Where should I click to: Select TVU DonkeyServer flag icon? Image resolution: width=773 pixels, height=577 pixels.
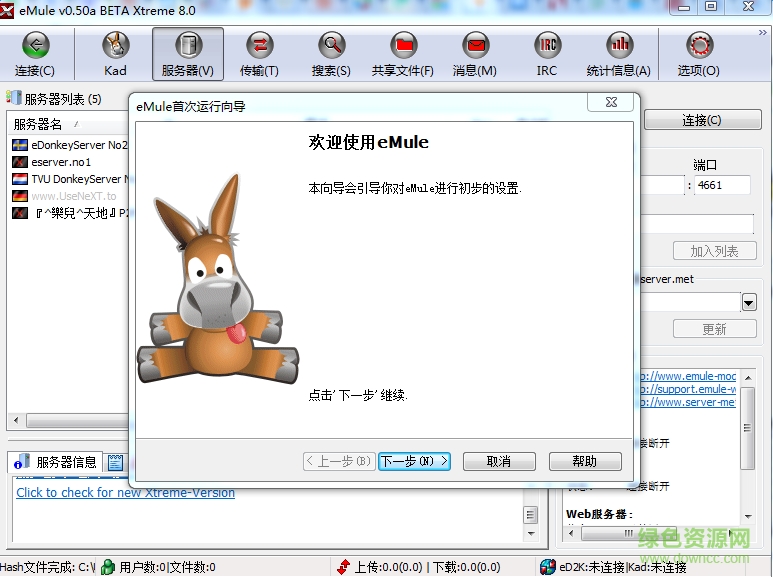20,179
